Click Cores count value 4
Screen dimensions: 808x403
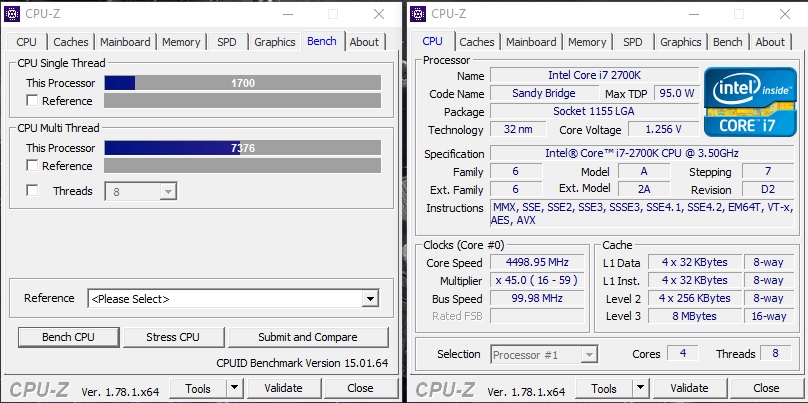click(x=683, y=354)
